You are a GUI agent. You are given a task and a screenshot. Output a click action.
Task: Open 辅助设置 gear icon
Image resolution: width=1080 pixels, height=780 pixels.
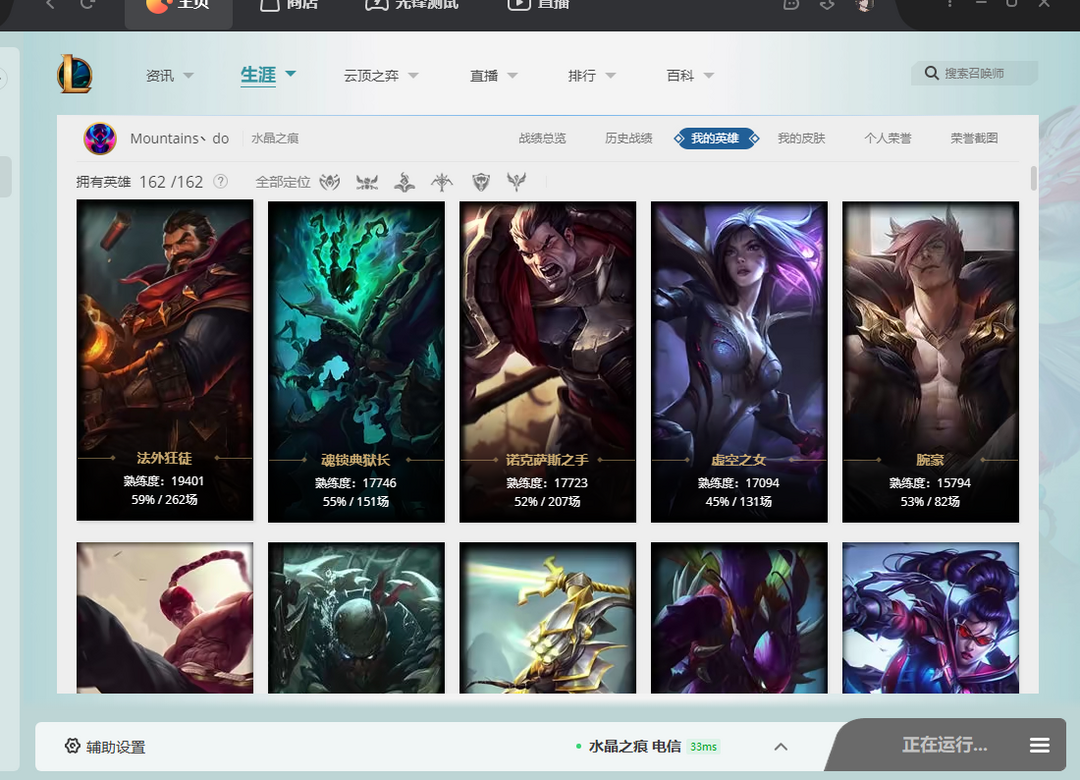coord(72,746)
